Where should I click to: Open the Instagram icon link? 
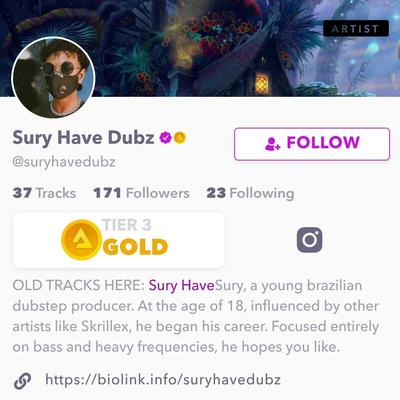tap(310, 240)
